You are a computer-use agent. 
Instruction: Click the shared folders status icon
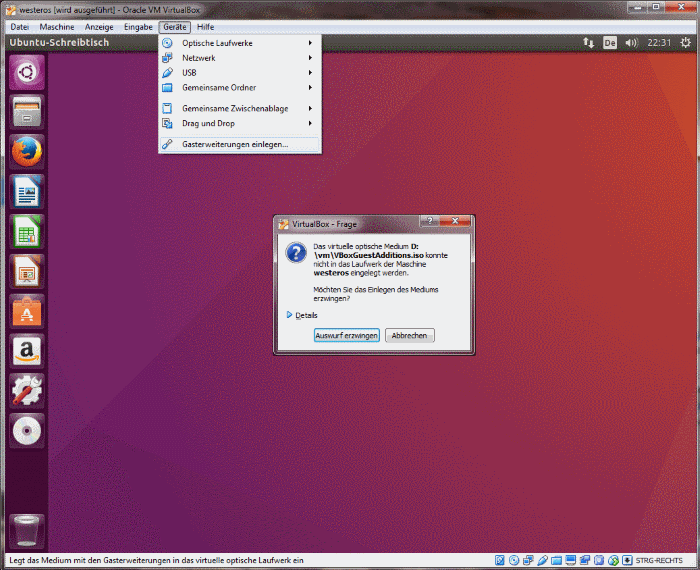point(556,560)
